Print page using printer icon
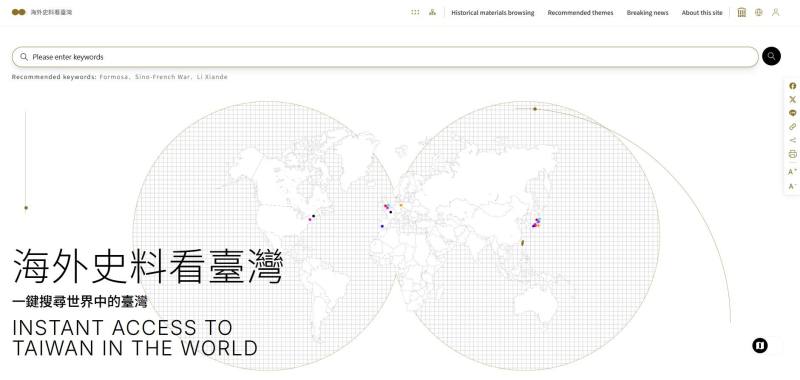Image resolution: width=800 pixels, height=380 pixels. tap(792, 154)
